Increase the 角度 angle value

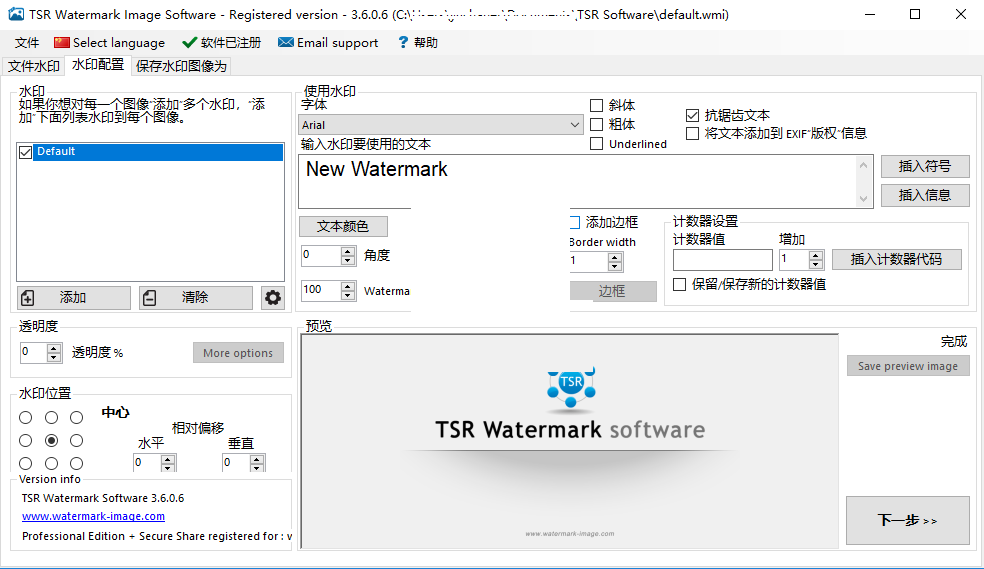click(x=348, y=251)
